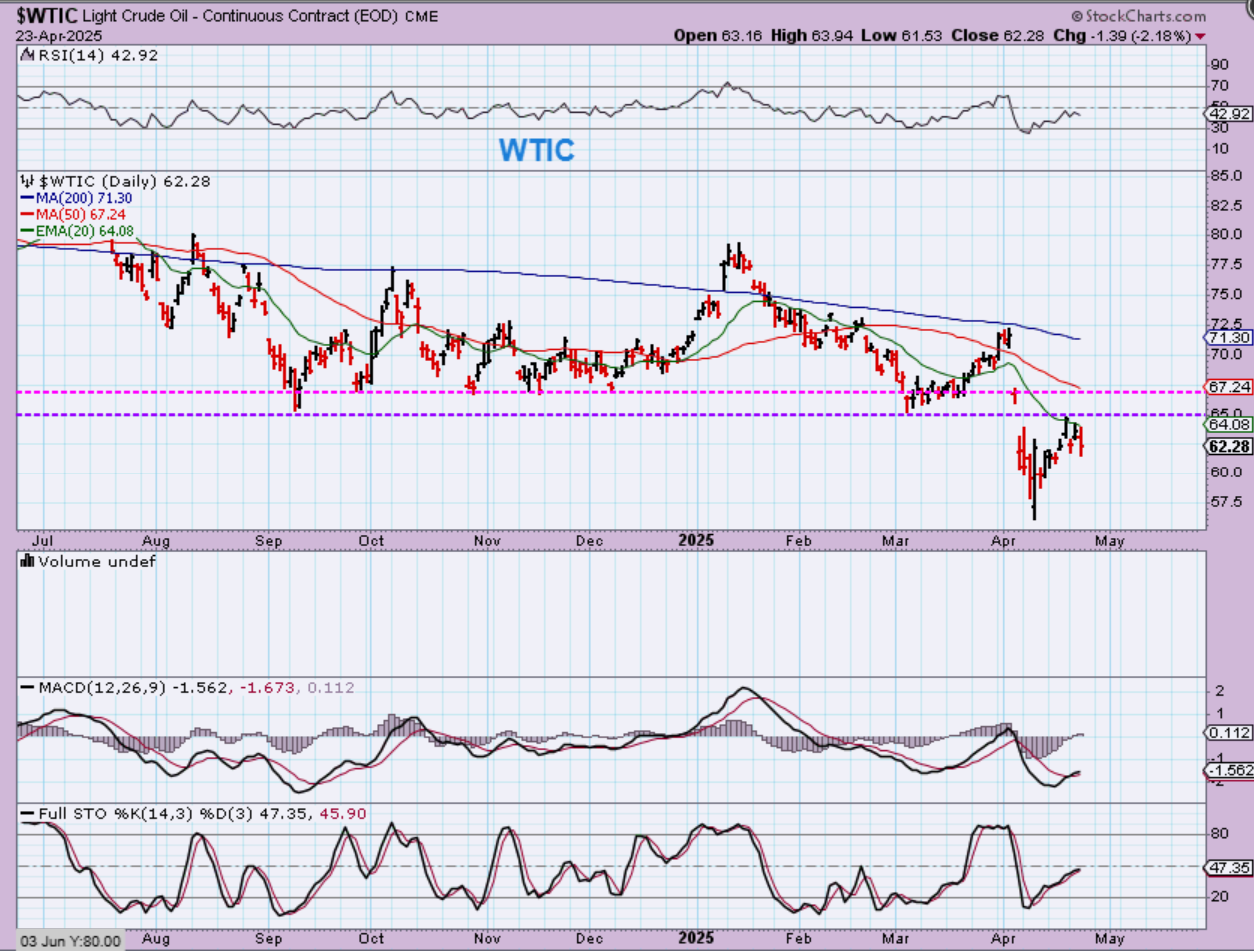Click the Full STO legend icon

pos(25,814)
